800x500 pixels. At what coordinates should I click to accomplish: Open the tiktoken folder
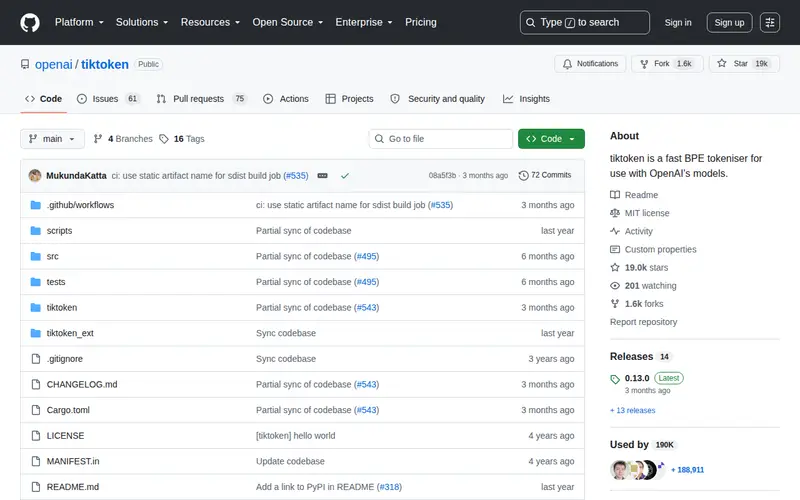62,308
